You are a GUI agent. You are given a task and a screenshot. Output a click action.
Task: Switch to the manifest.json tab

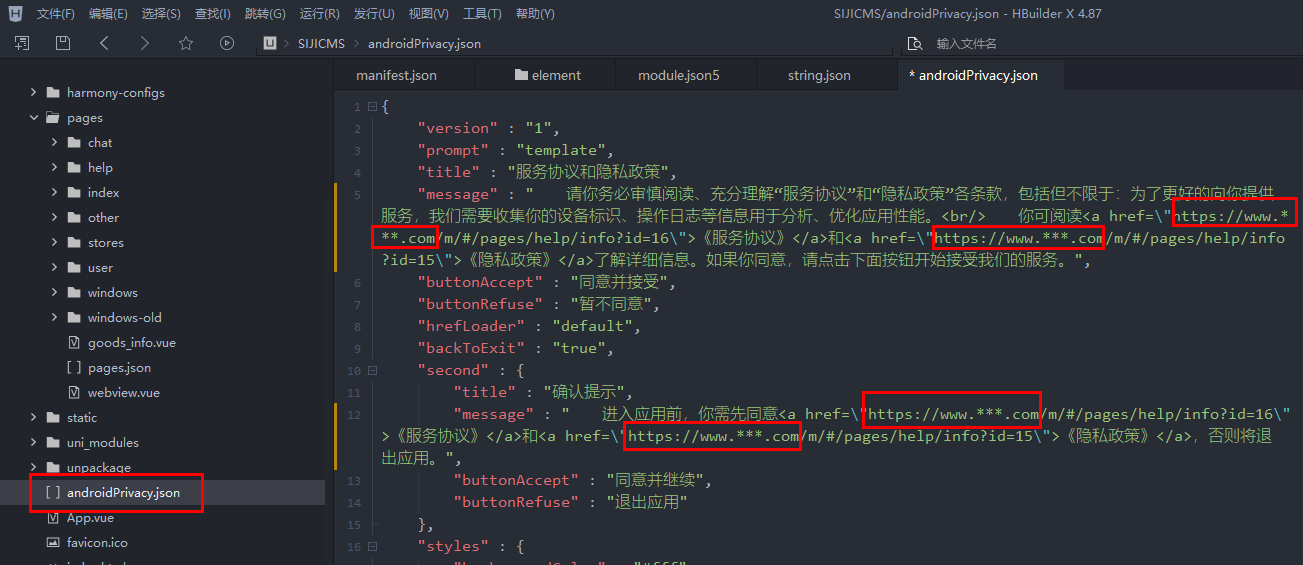coord(396,76)
